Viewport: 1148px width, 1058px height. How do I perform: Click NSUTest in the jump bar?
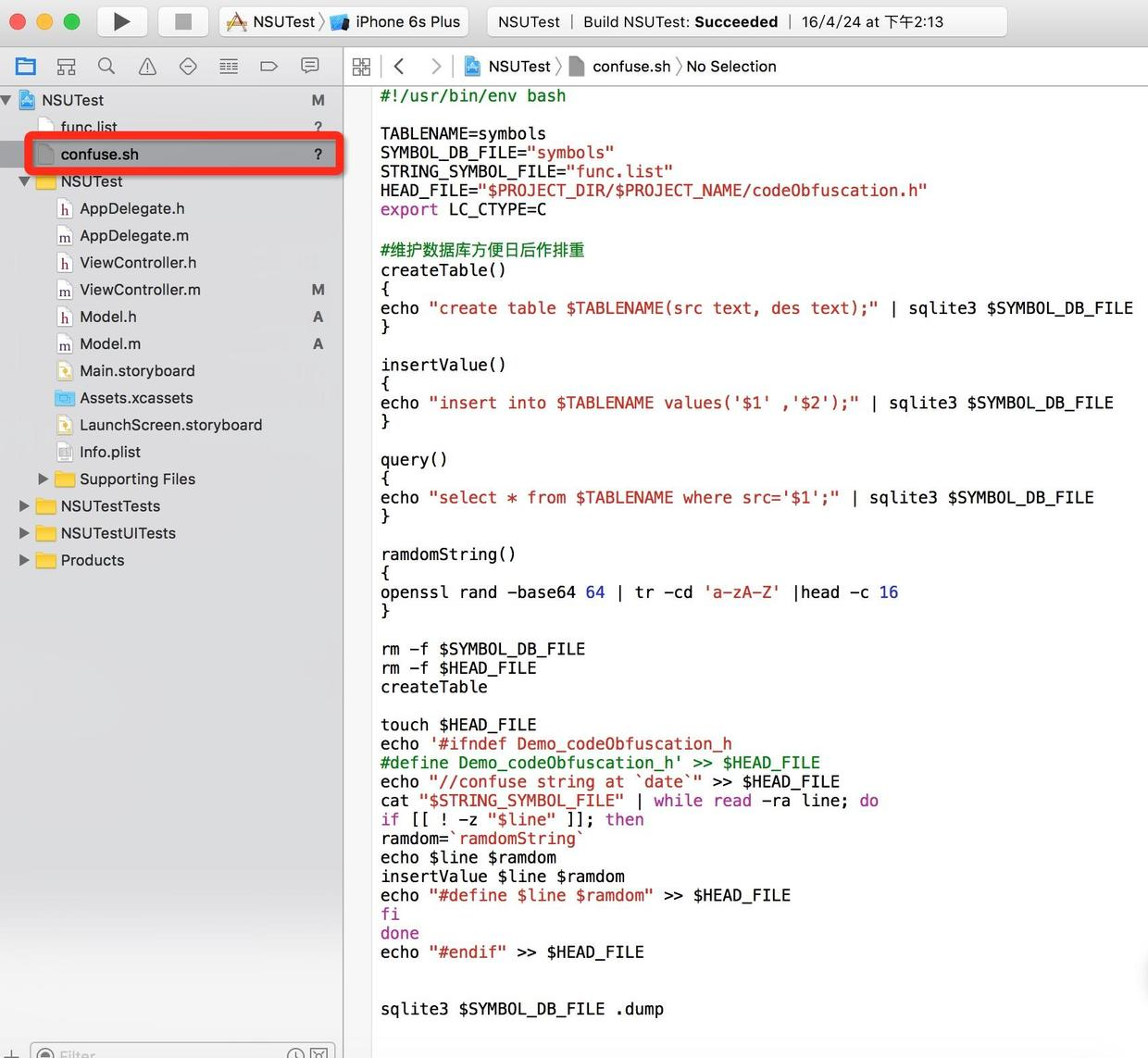tap(507, 67)
